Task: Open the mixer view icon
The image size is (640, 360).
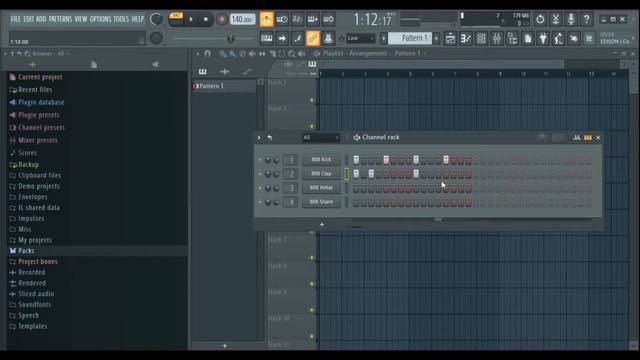Action: (497, 38)
